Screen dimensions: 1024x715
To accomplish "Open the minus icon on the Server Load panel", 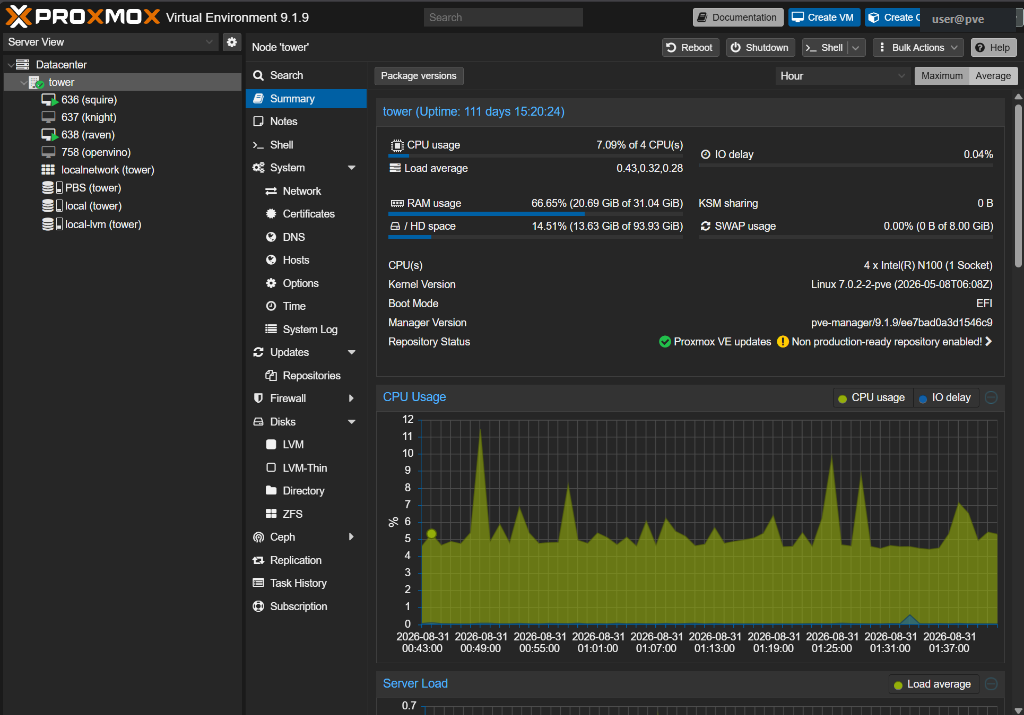I will [x=991, y=684].
